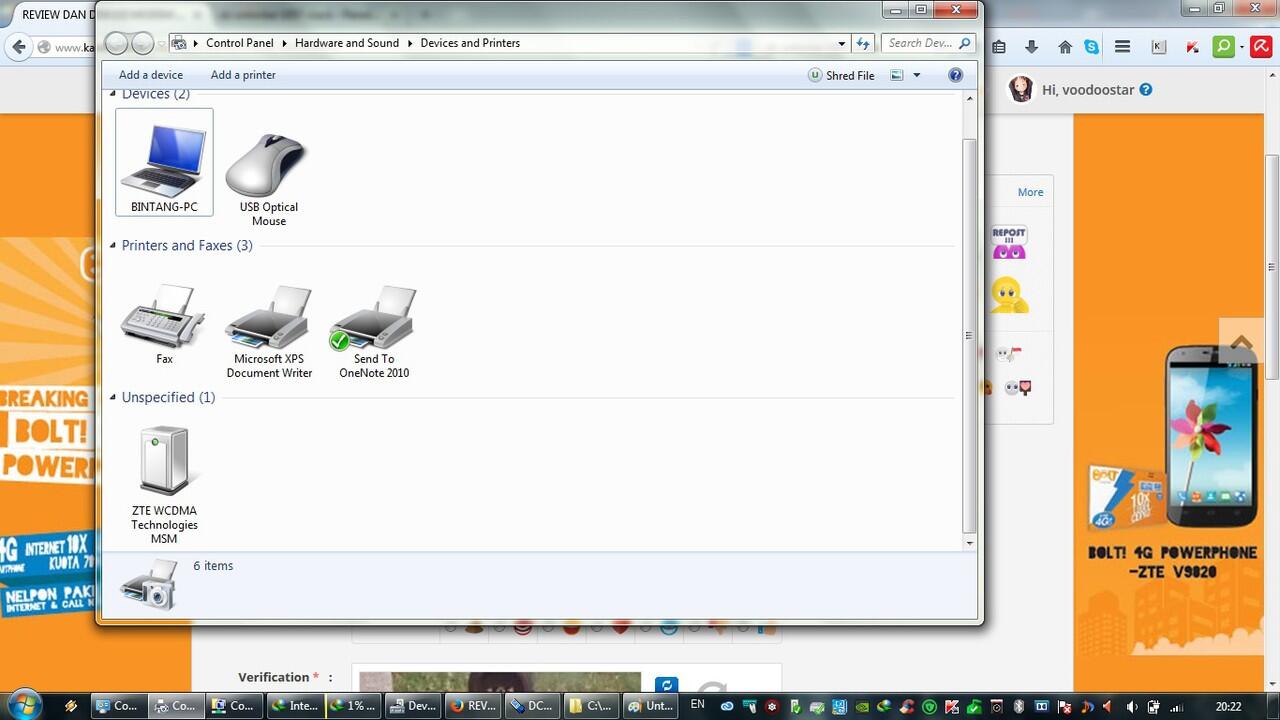Click Devices and Printers in the breadcrumb
This screenshot has width=1280, height=720.
[x=470, y=43]
